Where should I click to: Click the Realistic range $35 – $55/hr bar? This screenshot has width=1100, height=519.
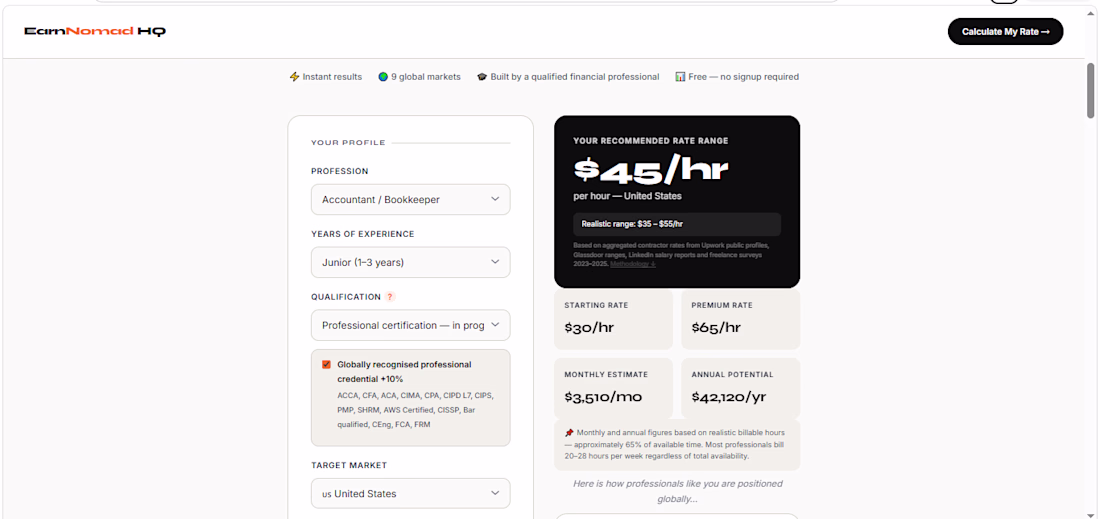677,224
